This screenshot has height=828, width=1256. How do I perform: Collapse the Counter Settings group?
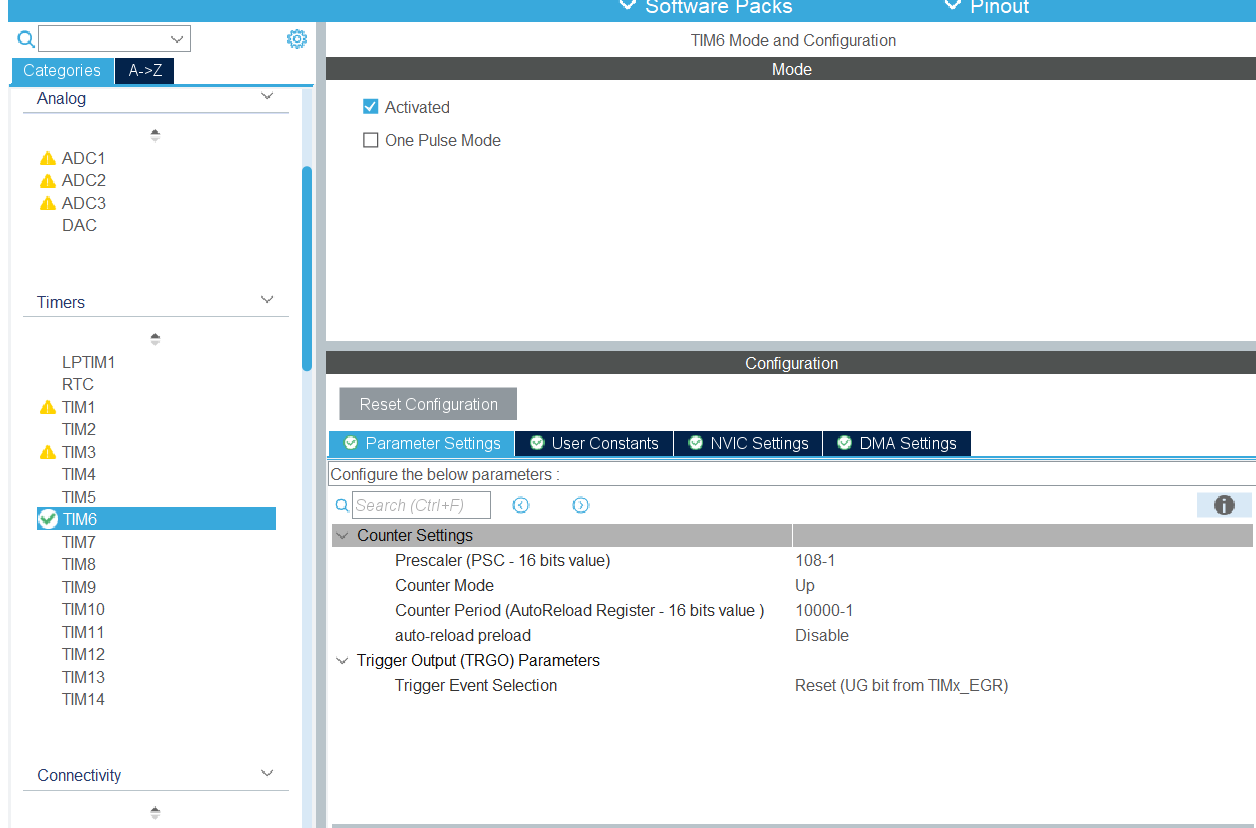tap(343, 536)
